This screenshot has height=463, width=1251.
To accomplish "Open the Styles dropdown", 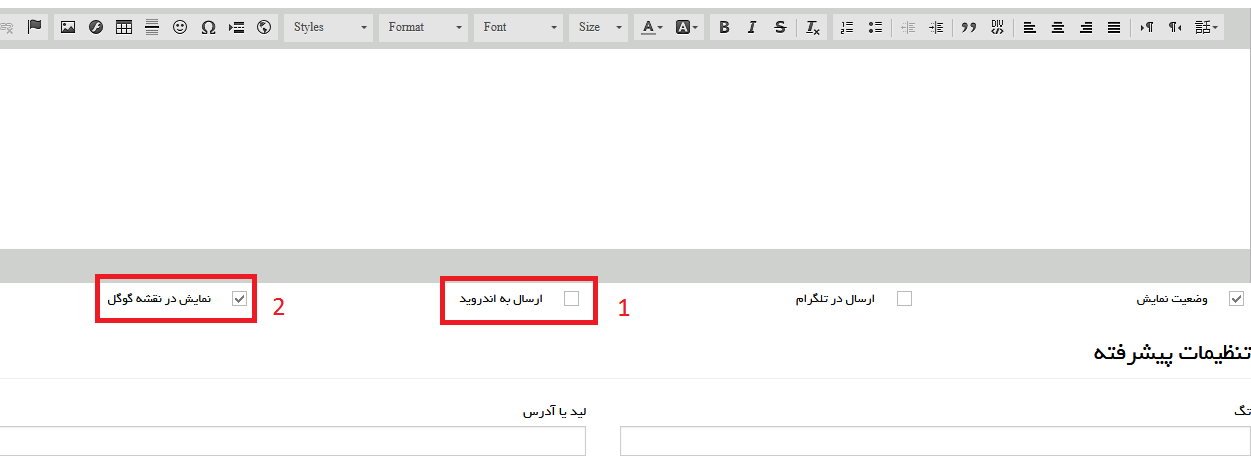I will 329,27.
